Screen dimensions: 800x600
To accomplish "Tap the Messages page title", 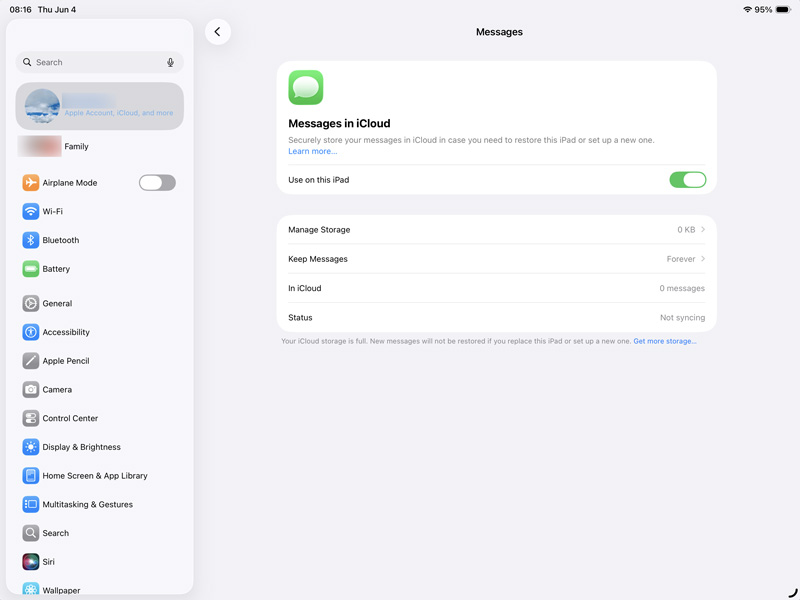I will click(x=499, y=32).
